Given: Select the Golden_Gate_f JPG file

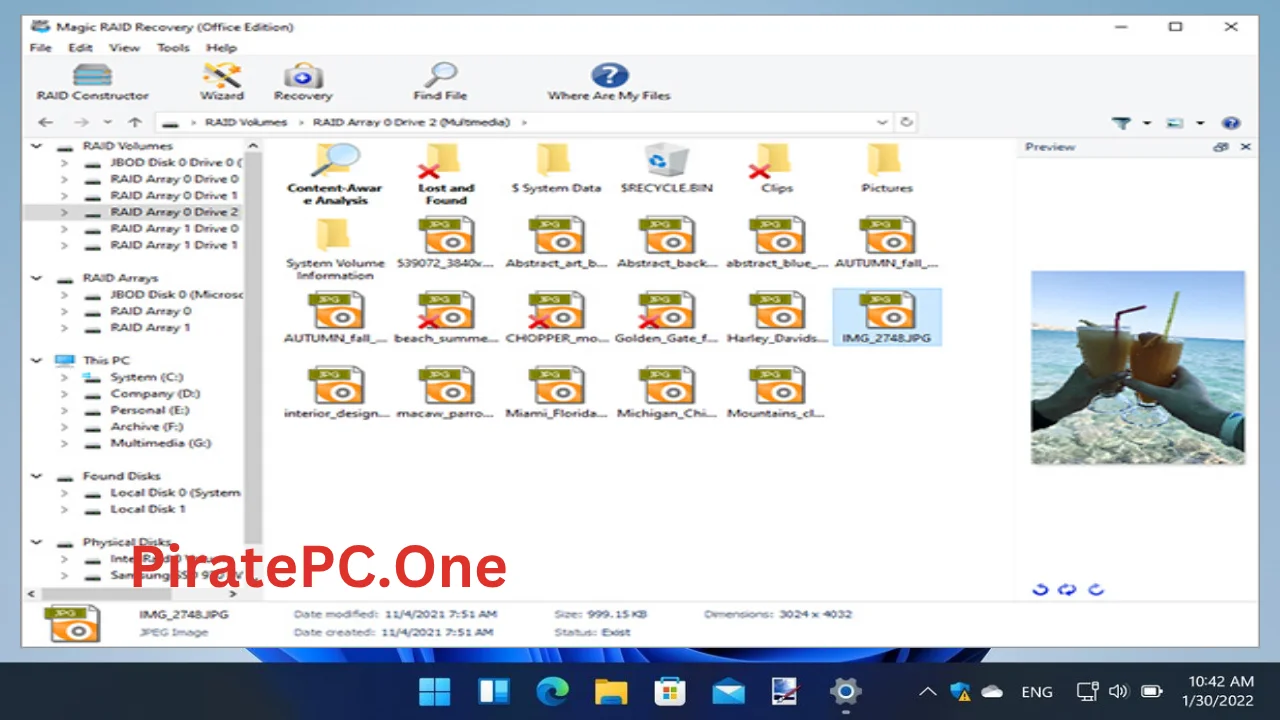Looking at the screenshot, I should [x=666, y=318].
